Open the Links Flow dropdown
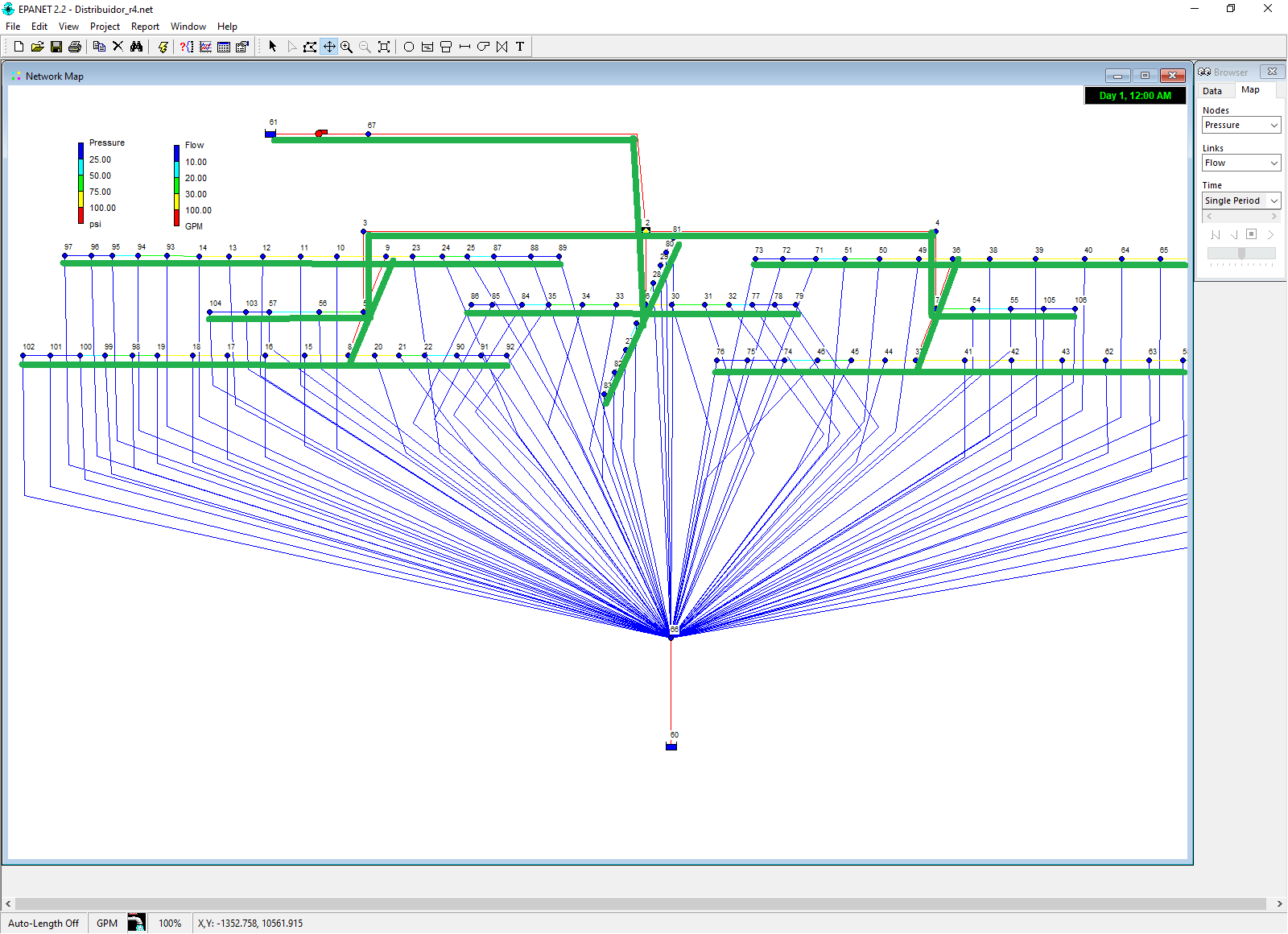 [x=1241, y=163]
